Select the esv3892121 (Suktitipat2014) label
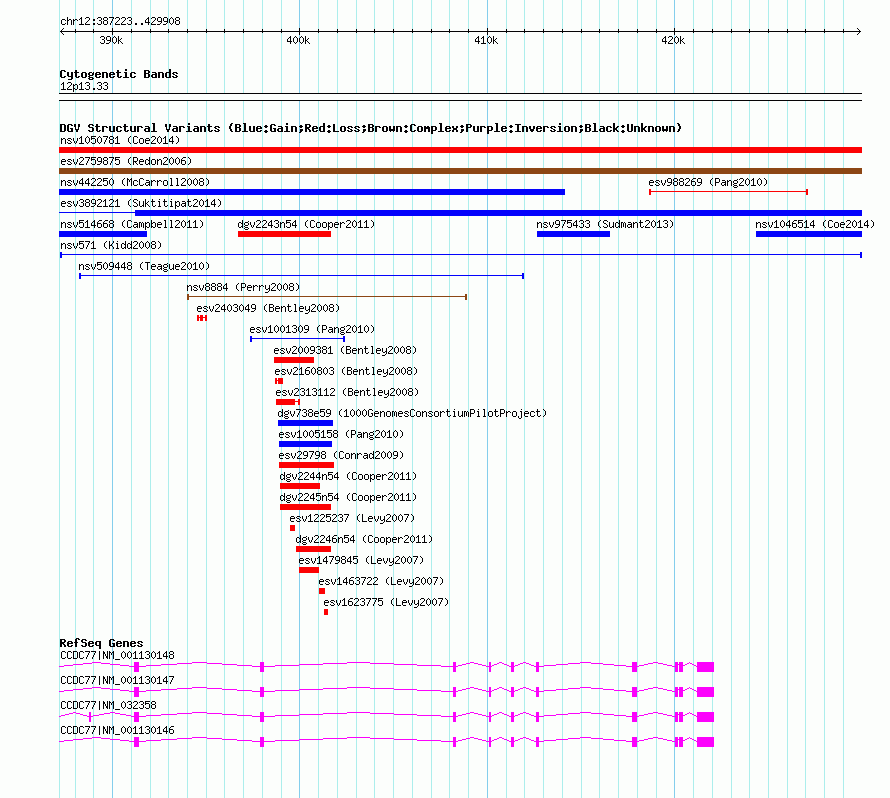The image size is (890, 798). (x=141, y=203)
